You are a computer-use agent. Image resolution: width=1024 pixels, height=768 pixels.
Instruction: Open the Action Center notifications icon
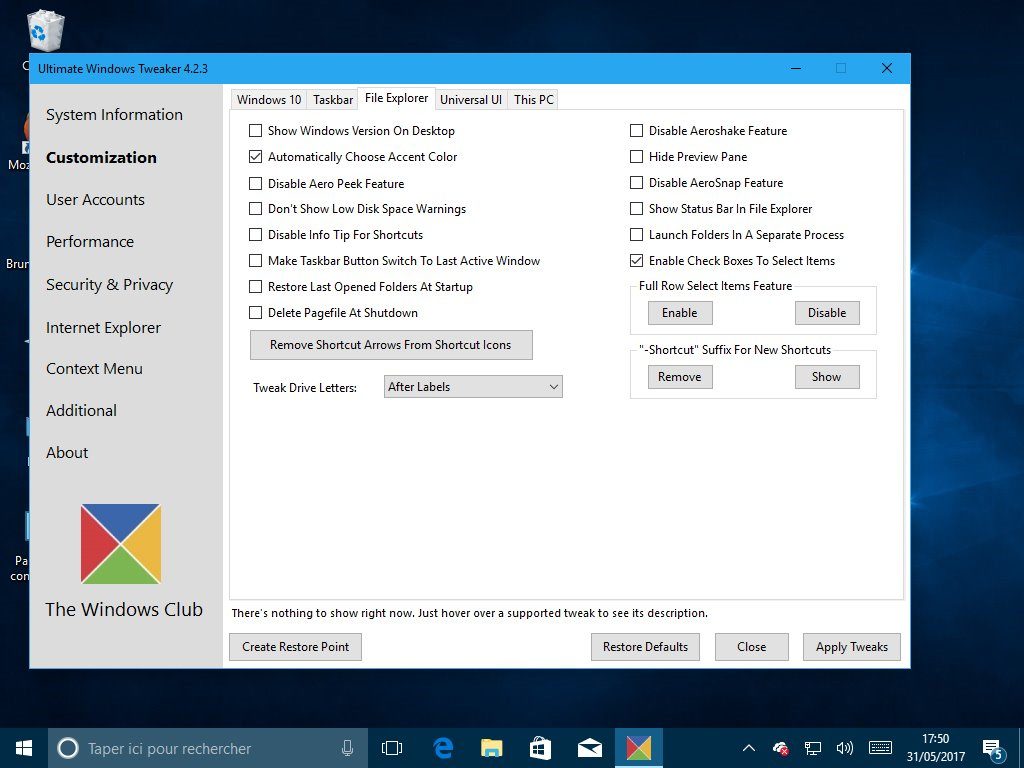point(993,750)
